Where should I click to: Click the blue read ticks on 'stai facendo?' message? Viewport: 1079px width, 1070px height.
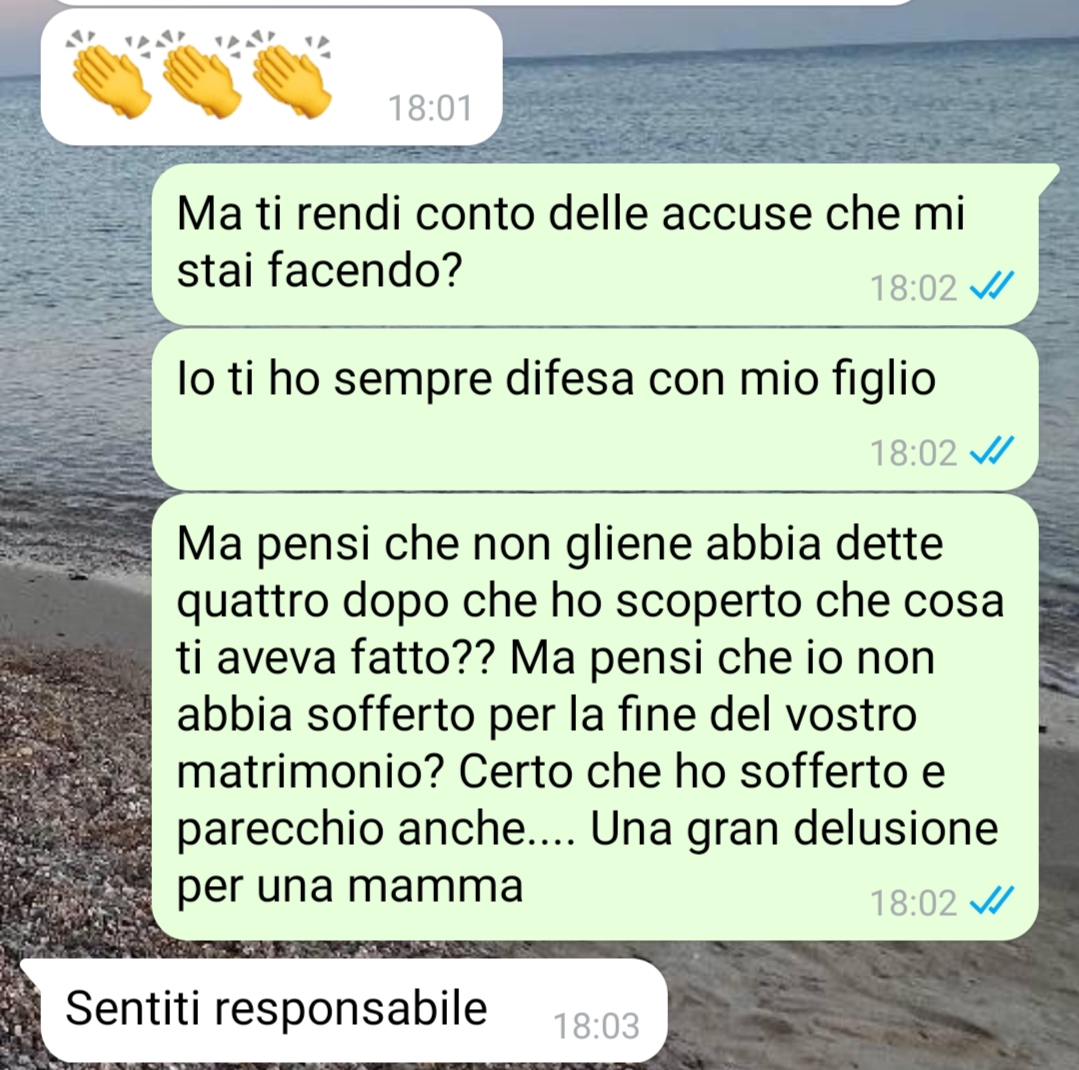(x=992, y=286)
